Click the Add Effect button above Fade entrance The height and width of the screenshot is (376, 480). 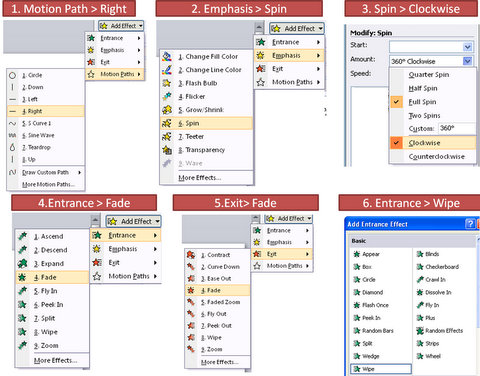point(133,221)
